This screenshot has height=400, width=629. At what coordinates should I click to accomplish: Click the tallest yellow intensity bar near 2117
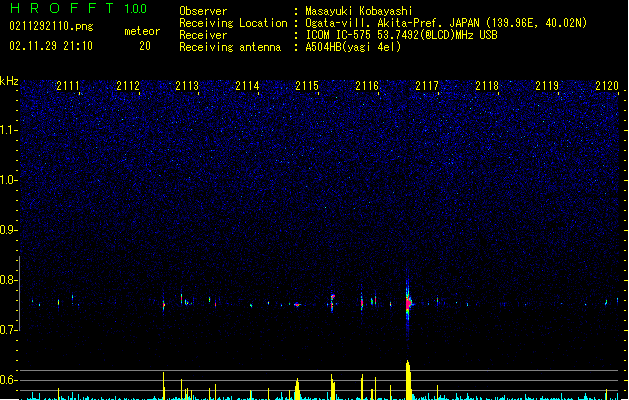click(x=408, y=380)
